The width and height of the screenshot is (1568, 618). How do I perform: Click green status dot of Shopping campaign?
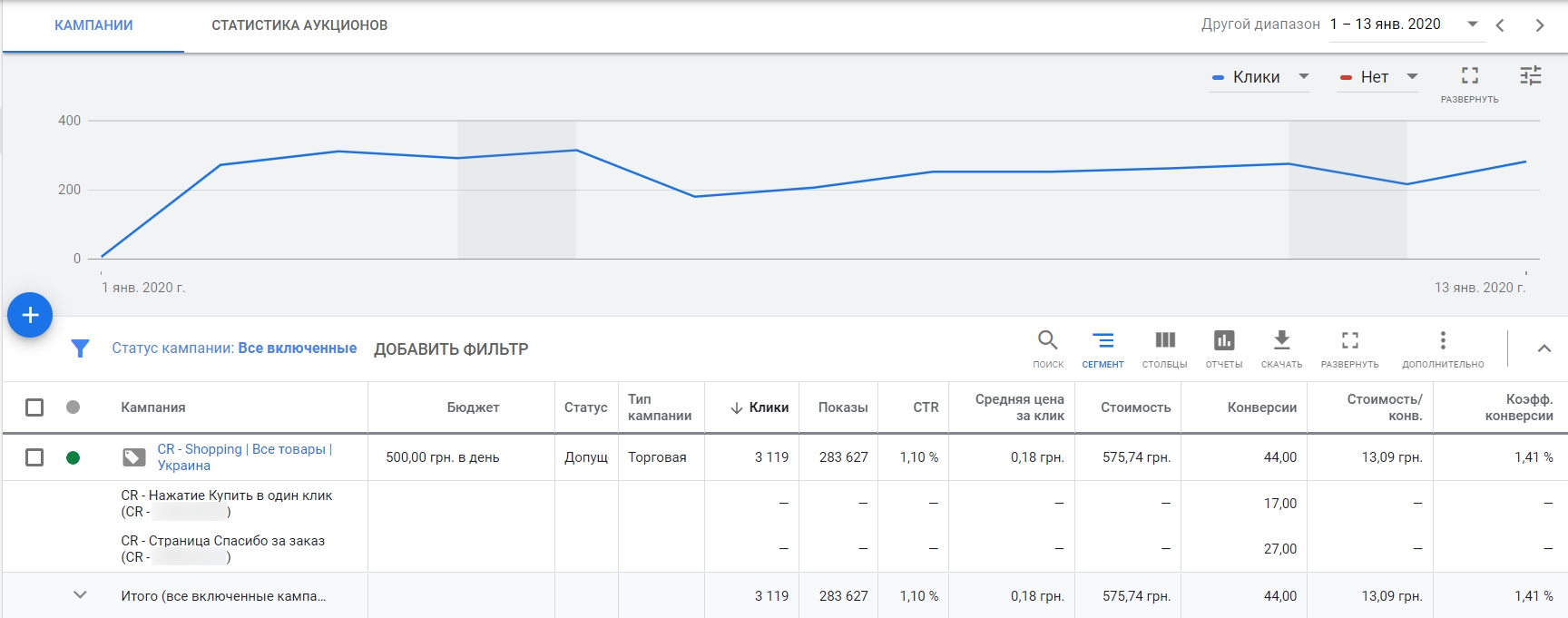pos(73,457)
